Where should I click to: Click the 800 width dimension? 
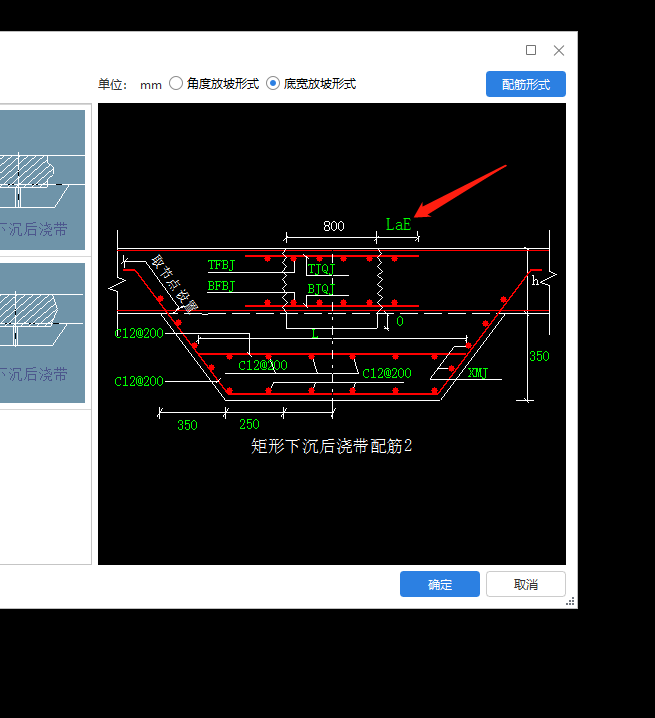(333, 226)
